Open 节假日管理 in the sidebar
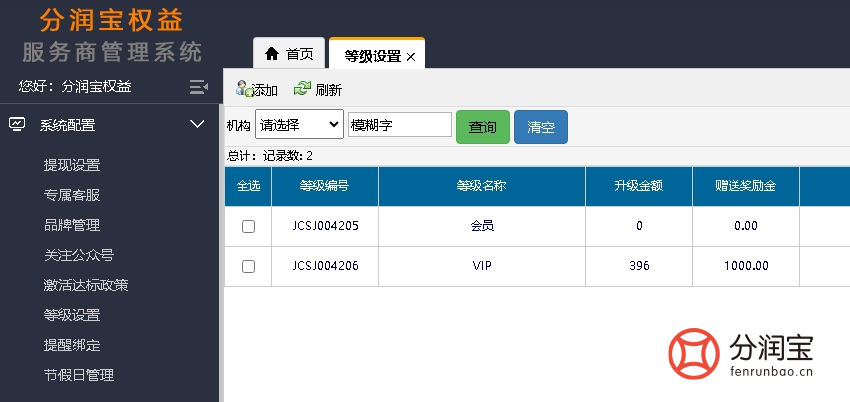Image resolution: width=850 pixels, height=402 pixels. tap(79, 375)
